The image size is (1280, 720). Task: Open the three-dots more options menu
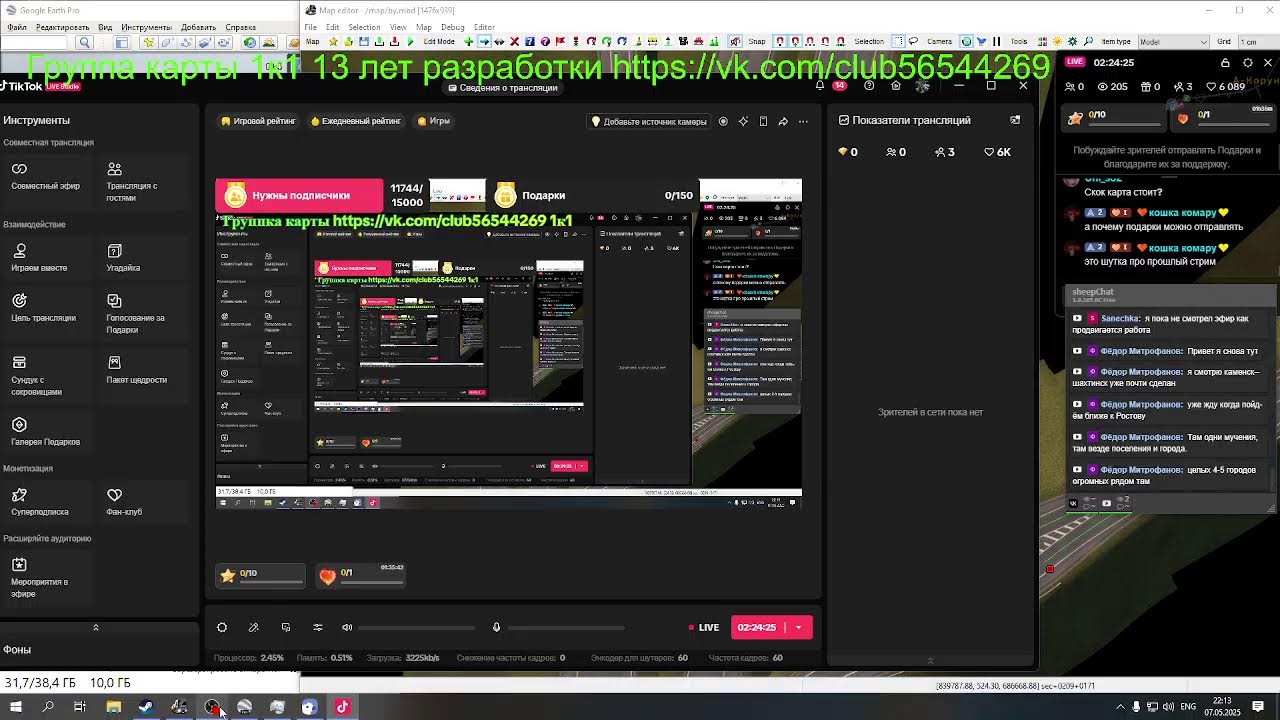[803, 121]
